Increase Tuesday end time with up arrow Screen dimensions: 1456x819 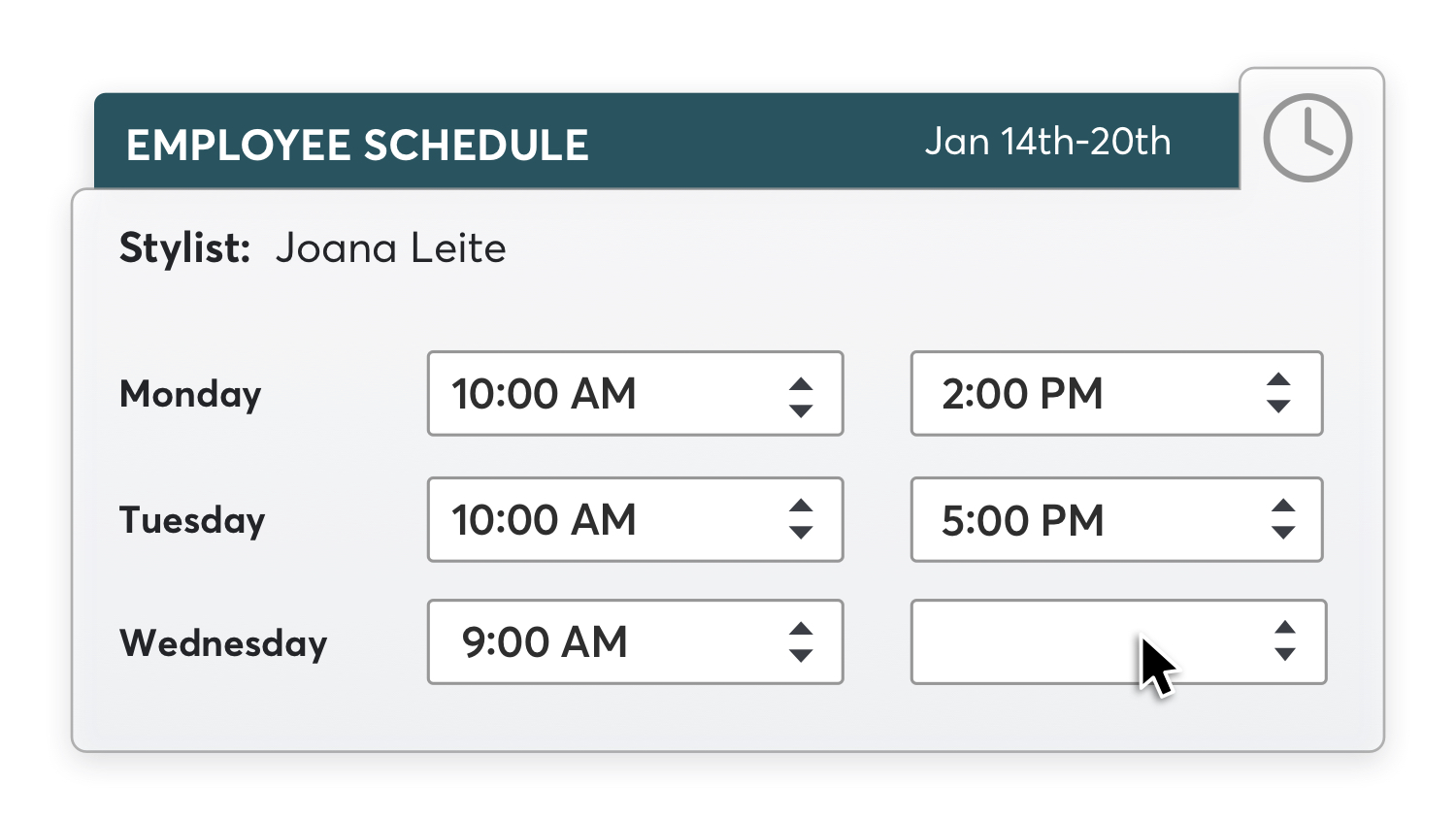tap(1283, 506)
